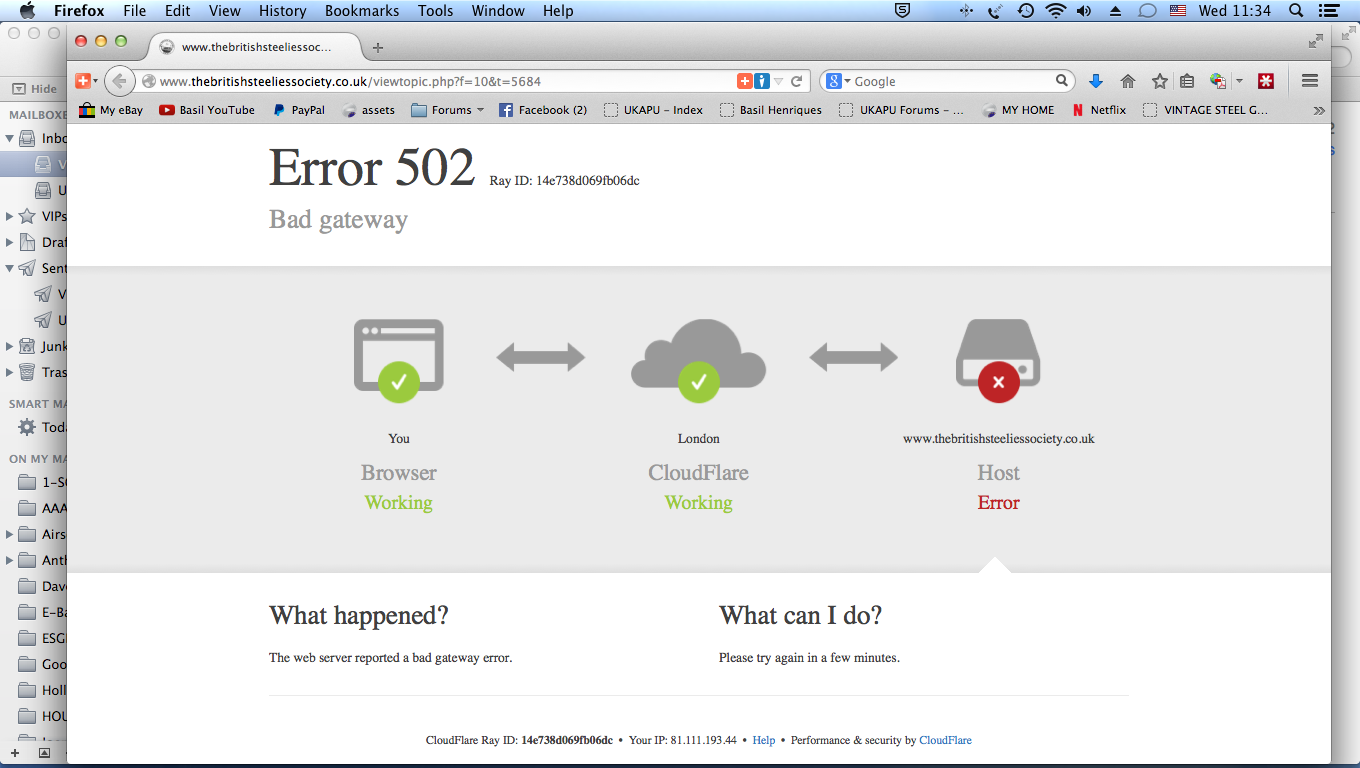
Task: Click the Help link in footer
Action: pos(764,740)
